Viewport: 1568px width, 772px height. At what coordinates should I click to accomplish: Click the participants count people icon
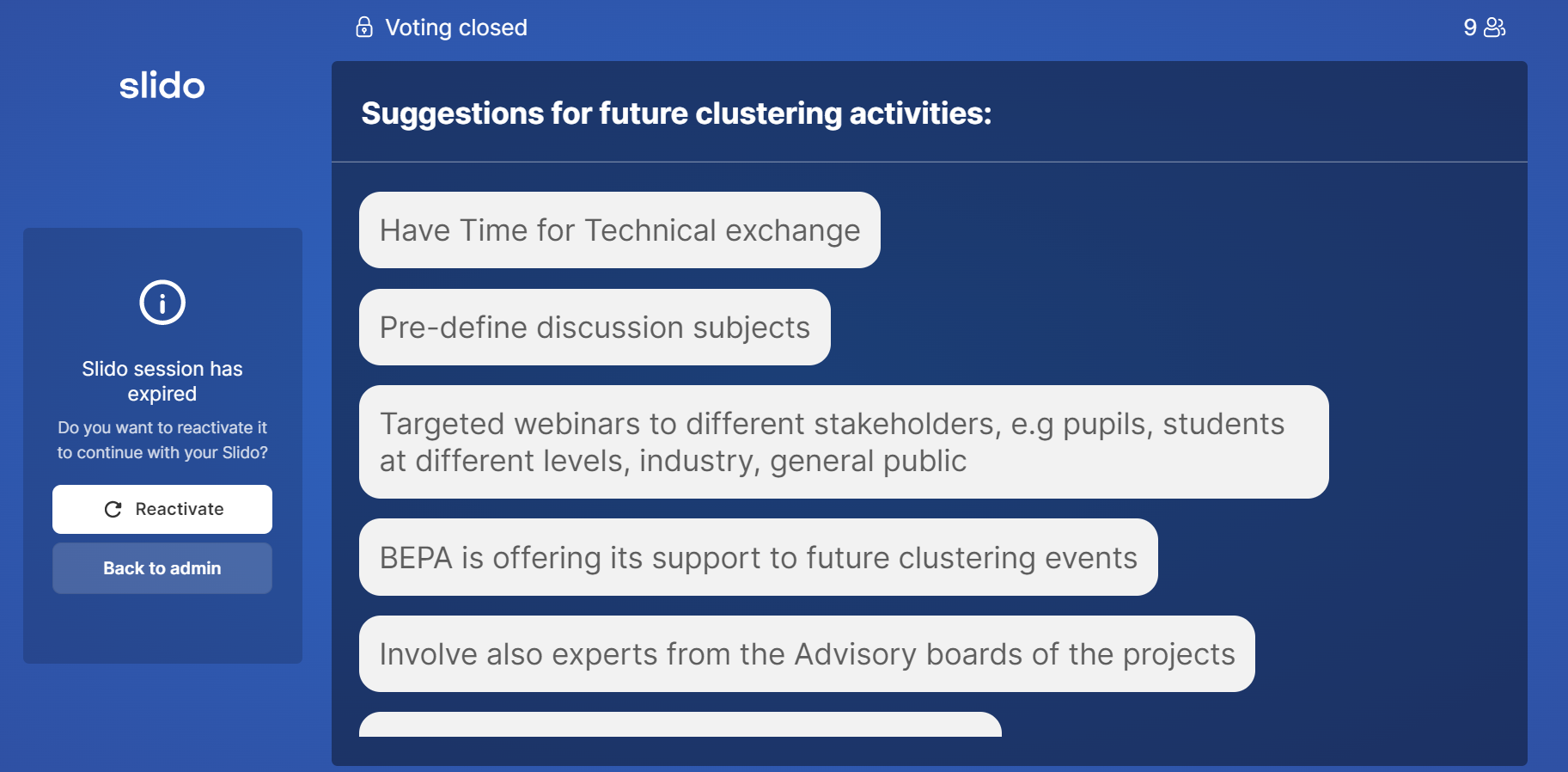[1495, 28]
